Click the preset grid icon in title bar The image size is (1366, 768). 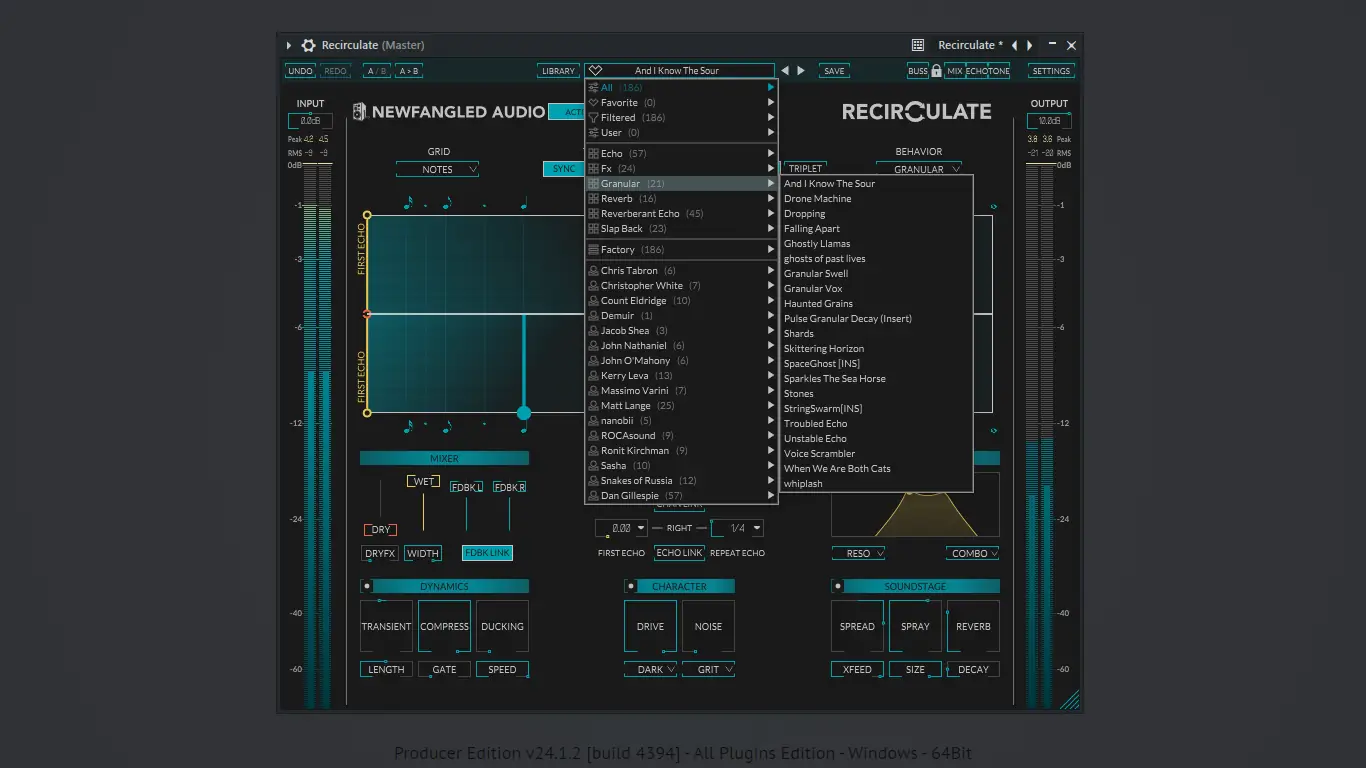(x=918, y=45)
